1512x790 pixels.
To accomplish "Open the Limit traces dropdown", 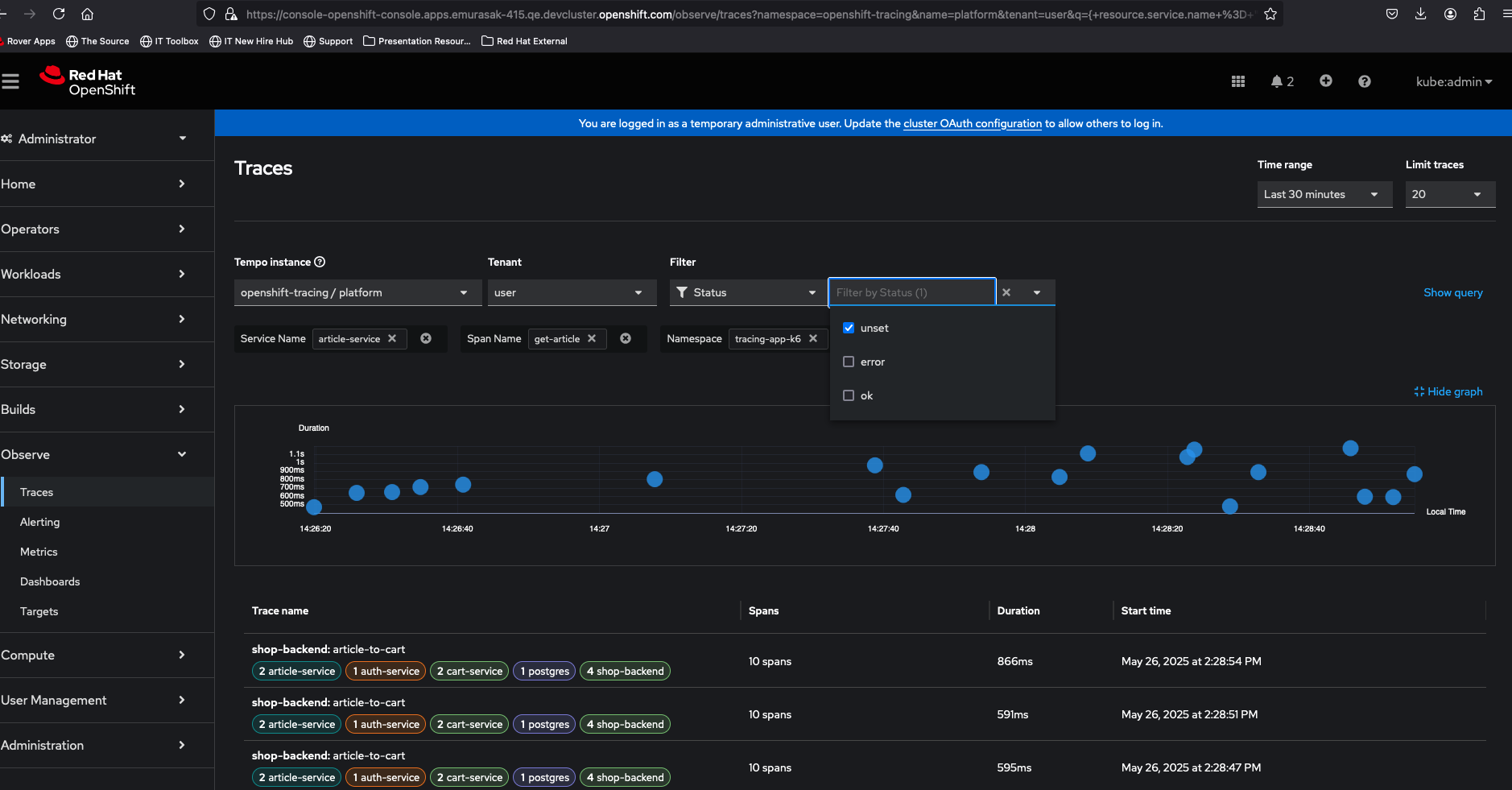I will tap(1449, 194).
